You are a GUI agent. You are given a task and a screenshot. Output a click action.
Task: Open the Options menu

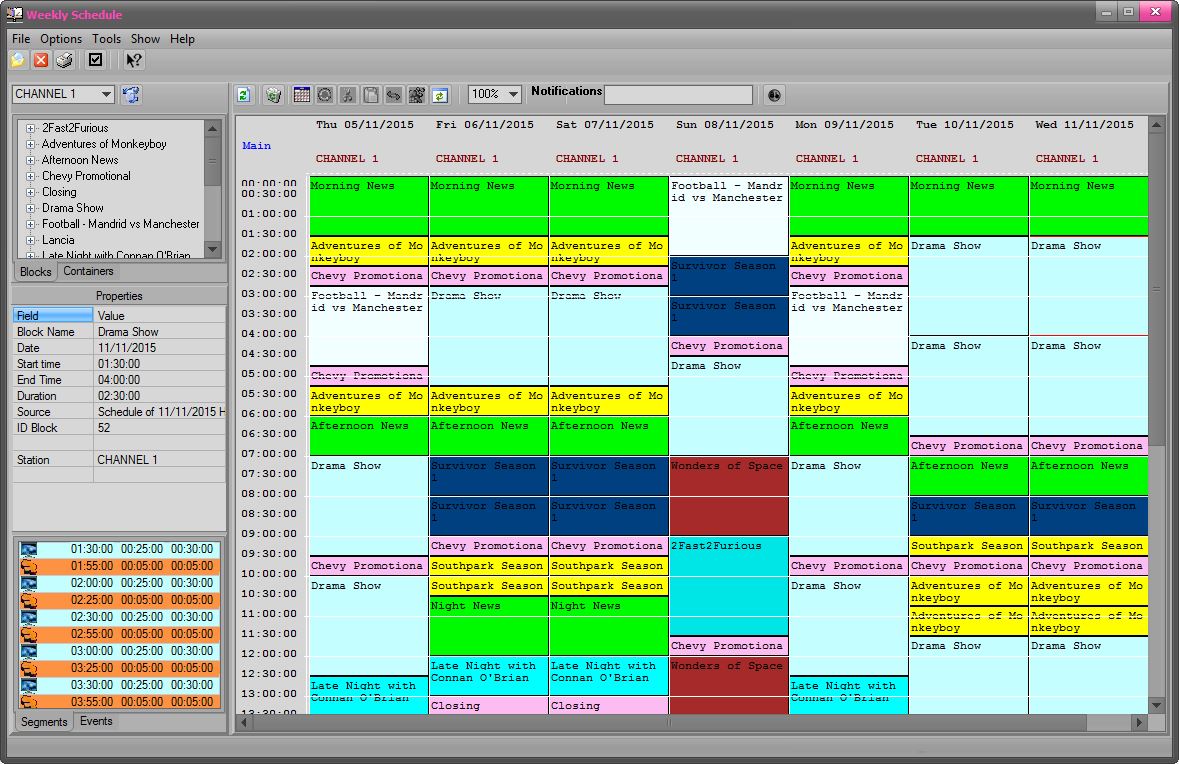(x=61, y=39)
